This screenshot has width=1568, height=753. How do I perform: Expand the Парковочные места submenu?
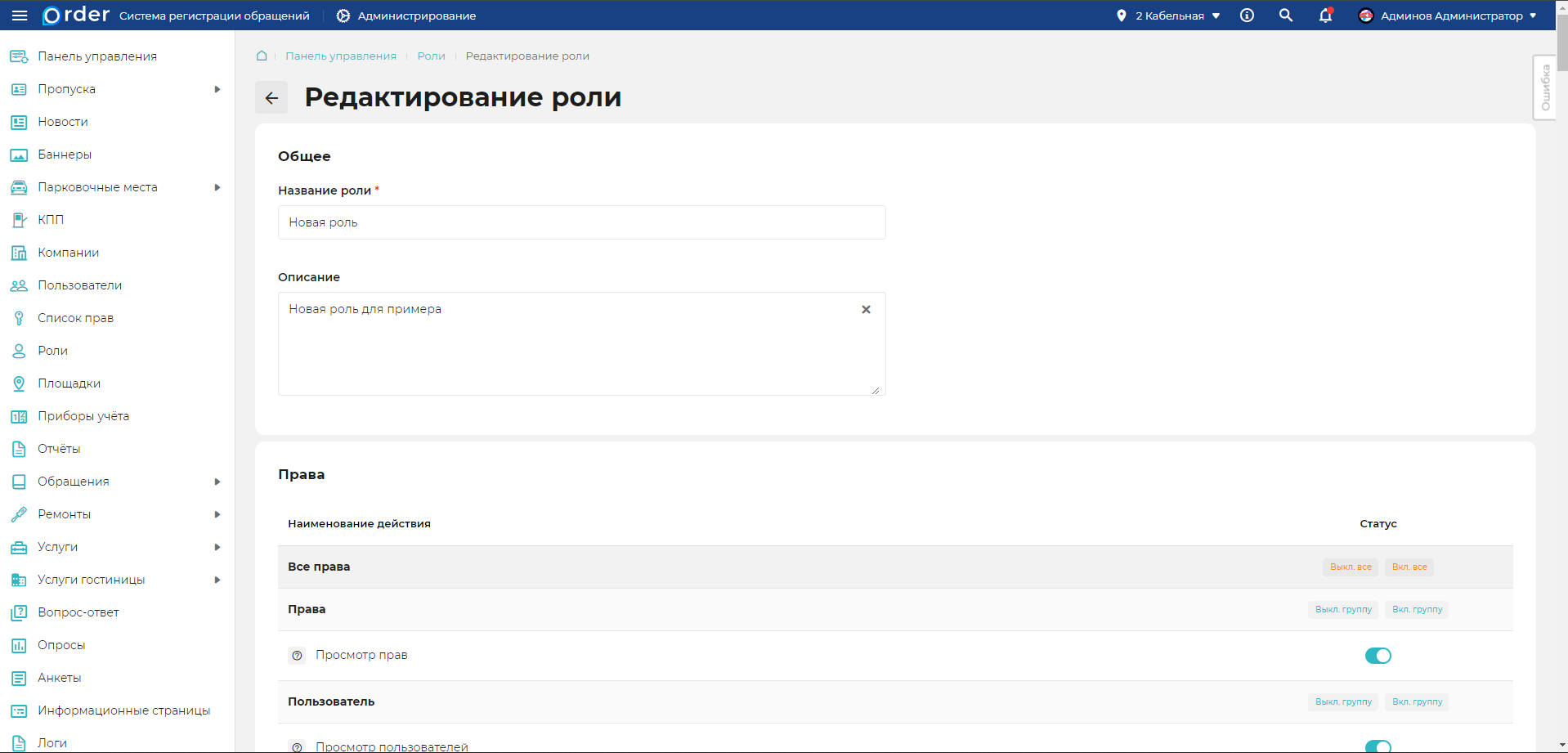(x=217, y=187)
